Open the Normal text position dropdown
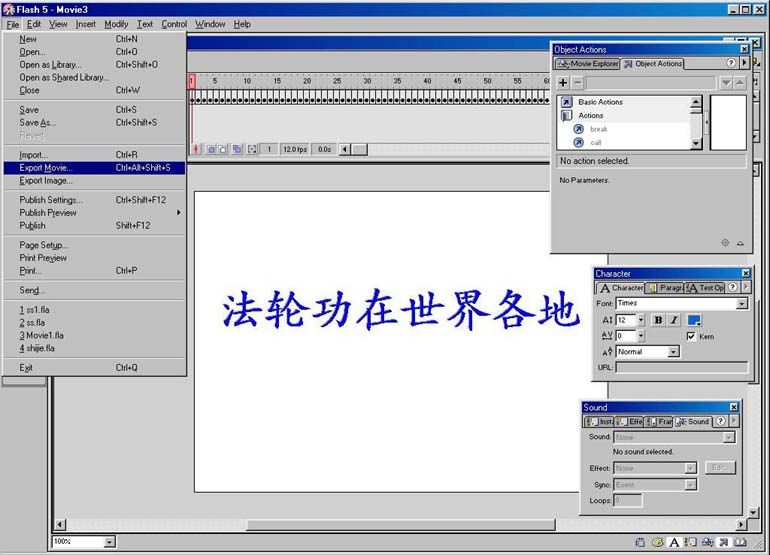The image size is (770, 555). coord(673,352)
